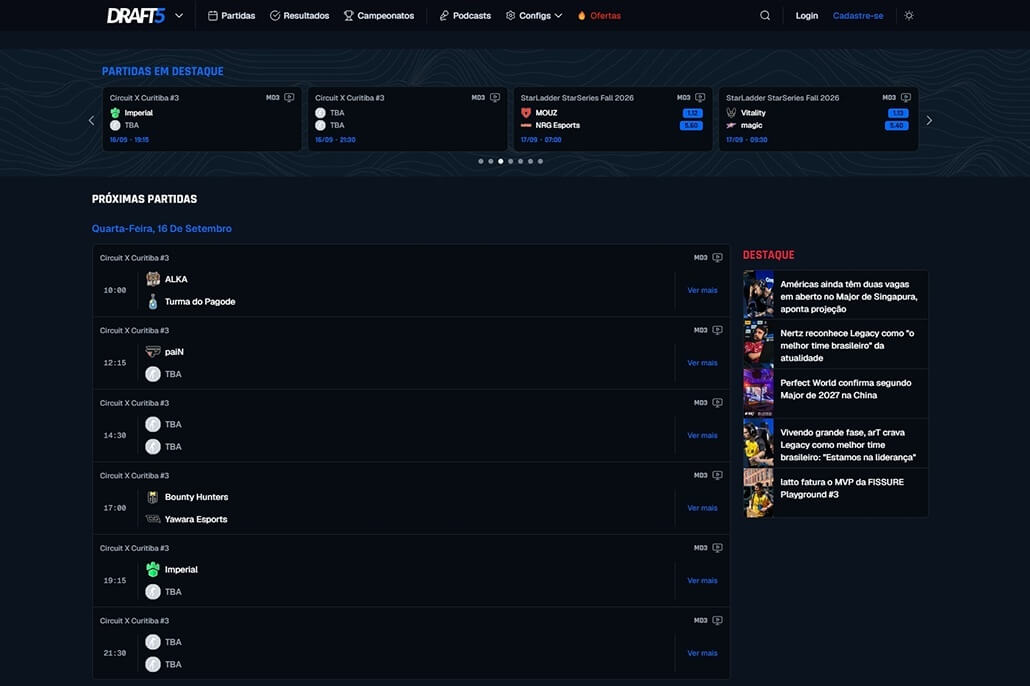1030x686 pixels.
Task: Click the search magnifier icon
Action: (x=765, y=15)
